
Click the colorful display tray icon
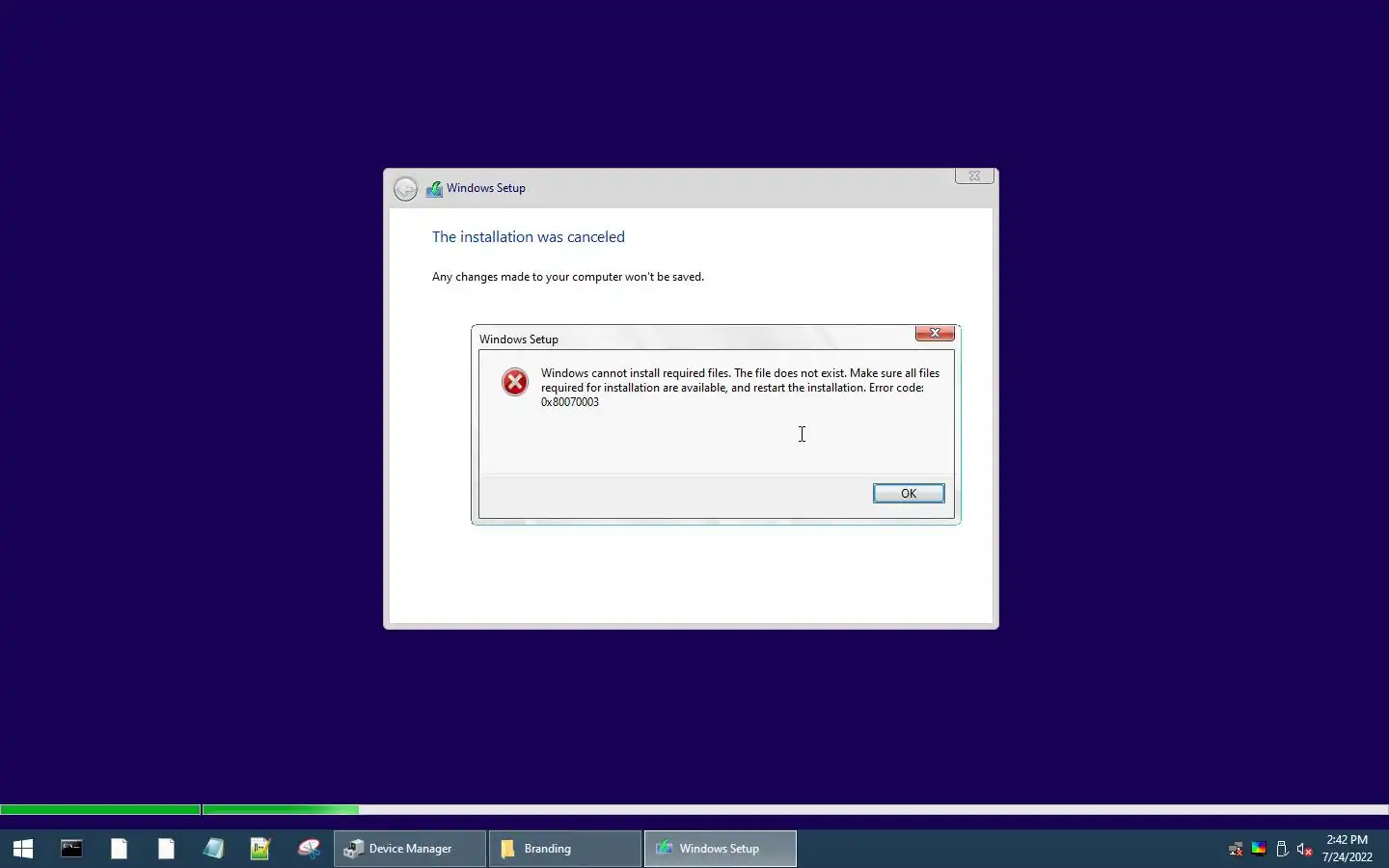coord(1259,850)
